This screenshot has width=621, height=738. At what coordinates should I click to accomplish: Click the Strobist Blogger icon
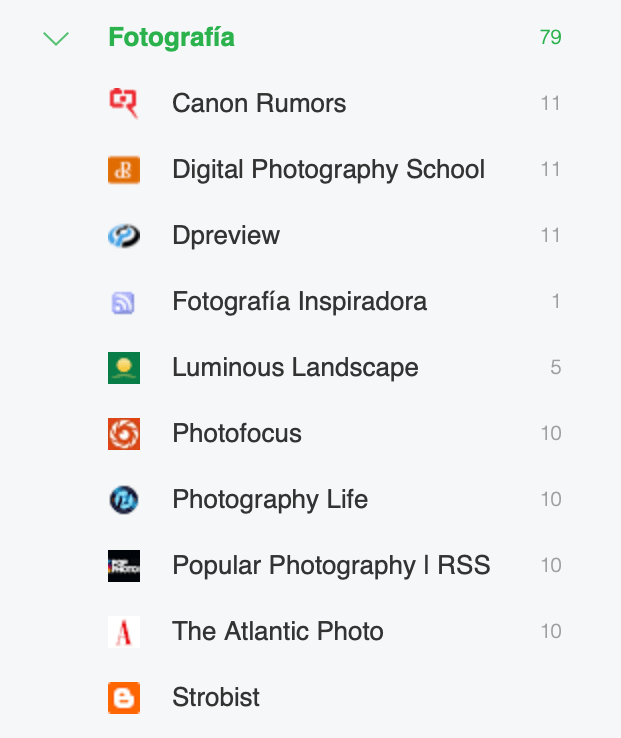pos(124,698)
